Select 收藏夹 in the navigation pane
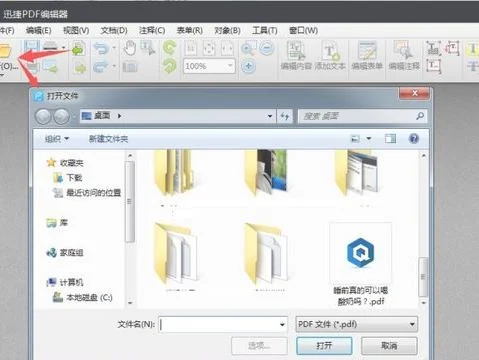Screen dimensions: 479x360 tap(65, 163)
